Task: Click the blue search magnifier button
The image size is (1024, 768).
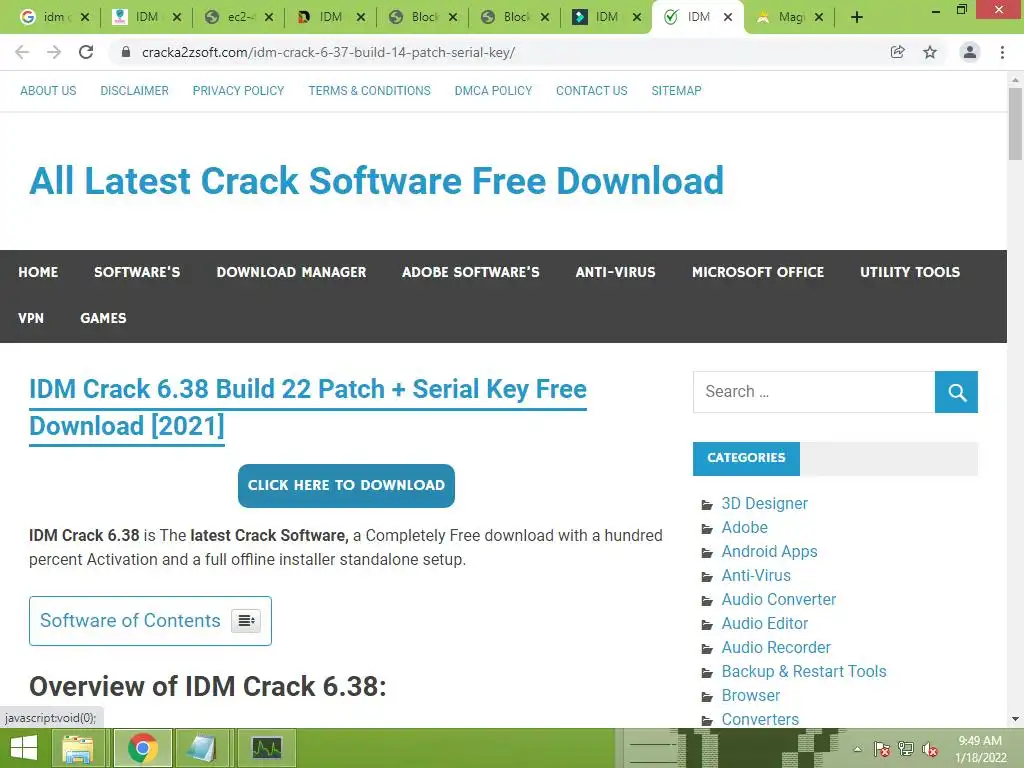Action: [956, 392]
